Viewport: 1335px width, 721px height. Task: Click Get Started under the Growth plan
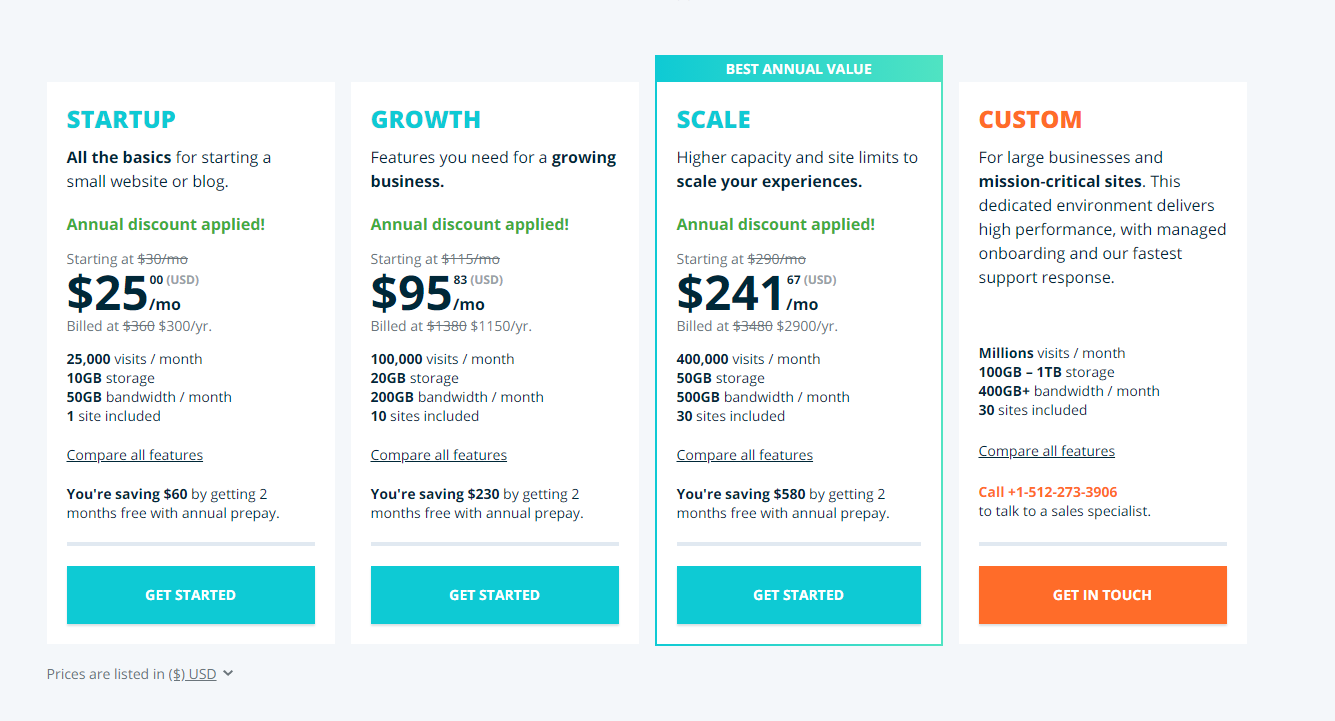coord(494,595)
